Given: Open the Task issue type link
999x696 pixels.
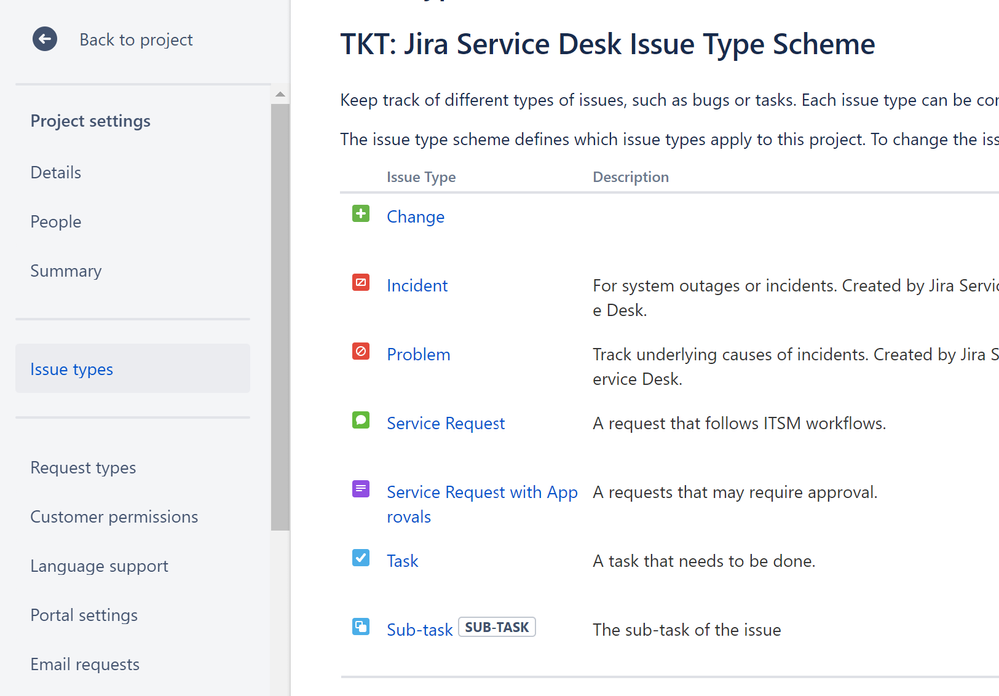Looking at the screenshot, I should coord(403,561).
